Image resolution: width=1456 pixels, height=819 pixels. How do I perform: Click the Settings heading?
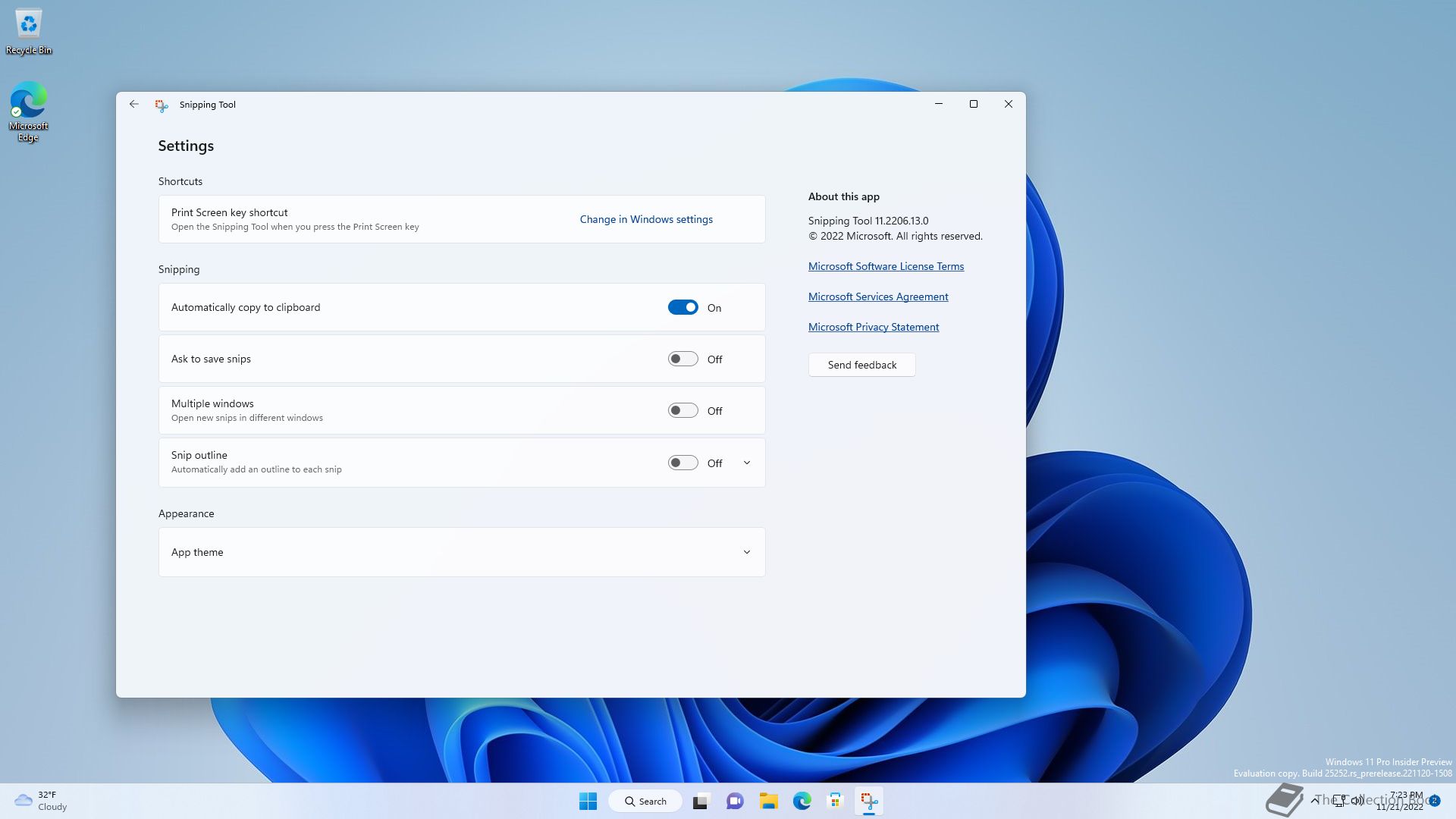point(186,146)
